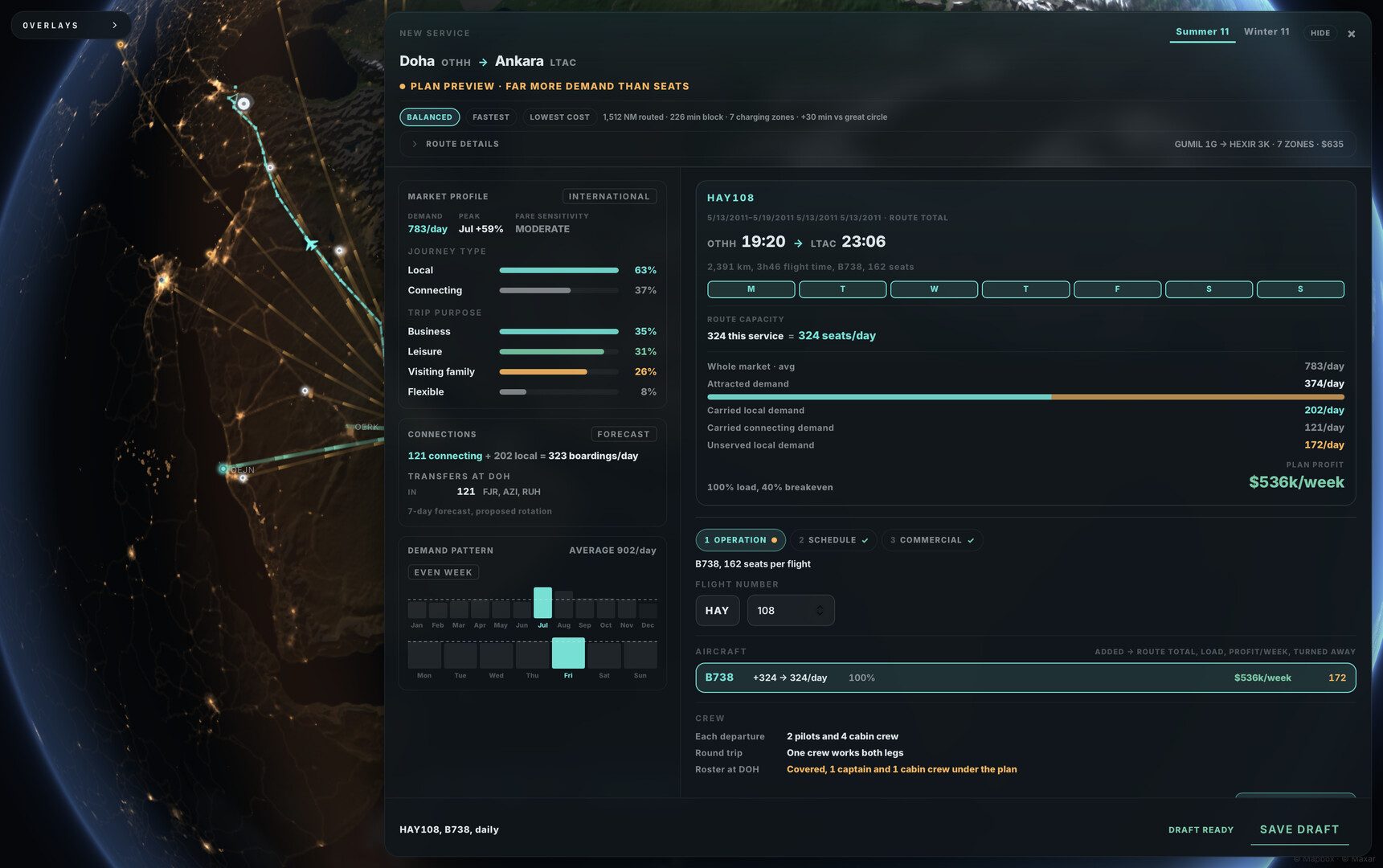Screen dimensions: 1383x868
Task: Select the Lowest Cost routing option
Action: pyautogui.click(x=559, y=117)
